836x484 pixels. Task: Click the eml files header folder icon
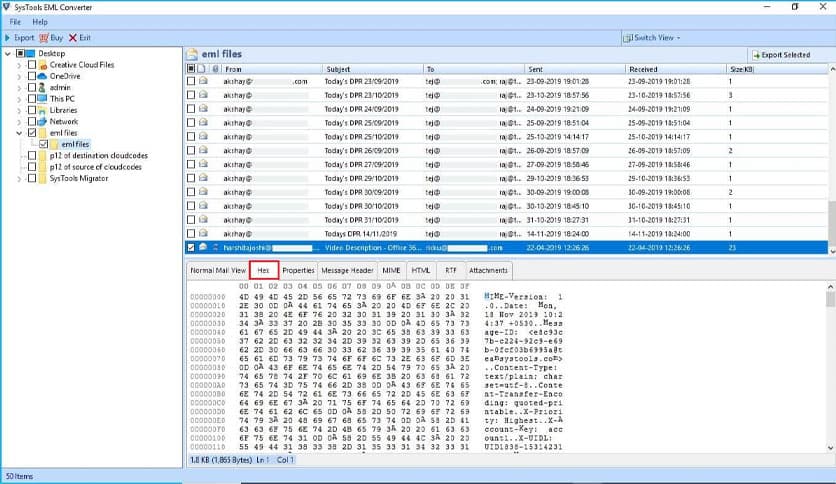[192, 54]
